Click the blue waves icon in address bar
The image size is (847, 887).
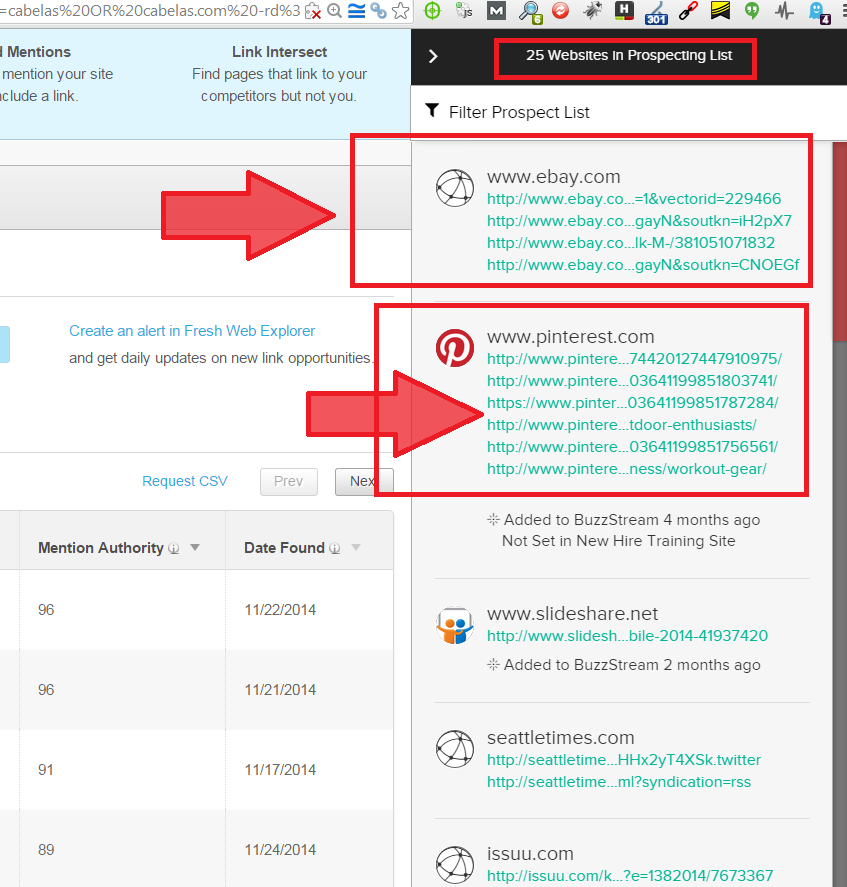356,11
